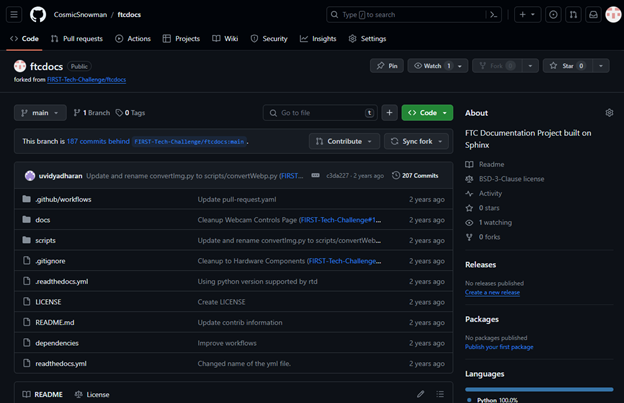
Task: Click the GitHub logo icon
Action: click(38, 15)
